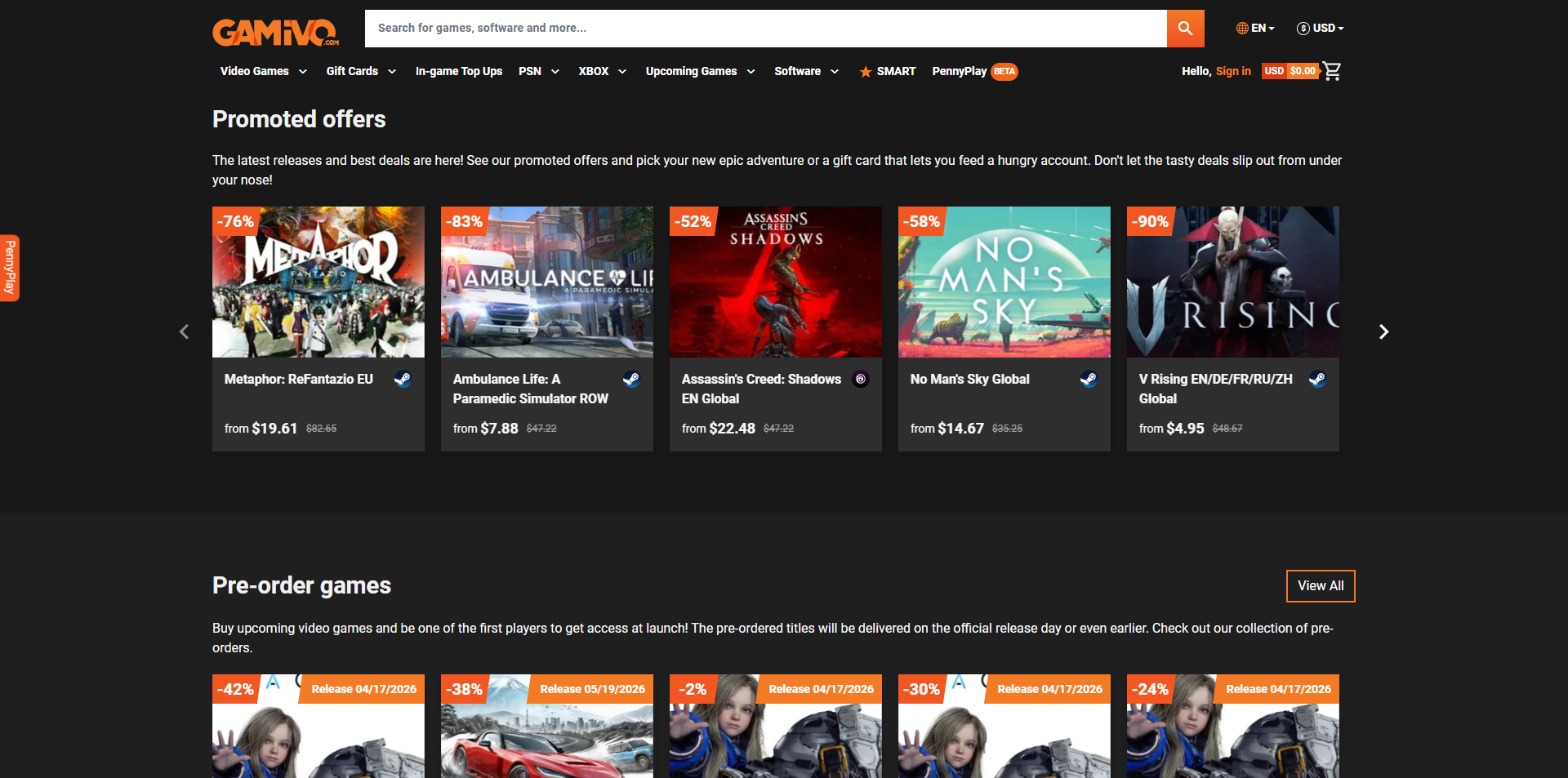
Task: Click the USD $0.00 cart balance
Action: tap(1290, 71)
